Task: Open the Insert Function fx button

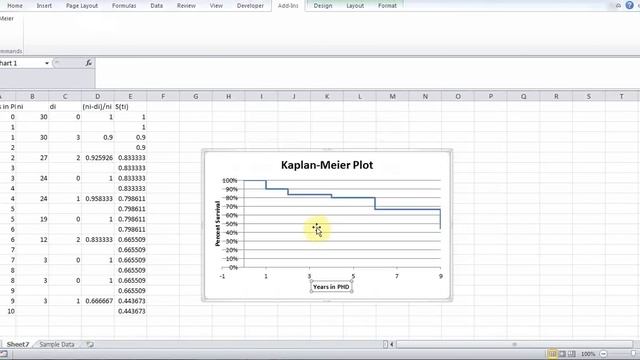Action: coord(89,63)
